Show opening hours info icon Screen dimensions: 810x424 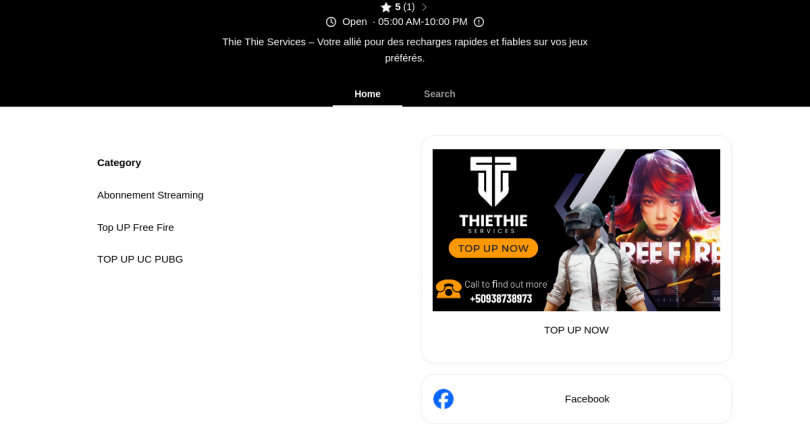tap(479, 22)
